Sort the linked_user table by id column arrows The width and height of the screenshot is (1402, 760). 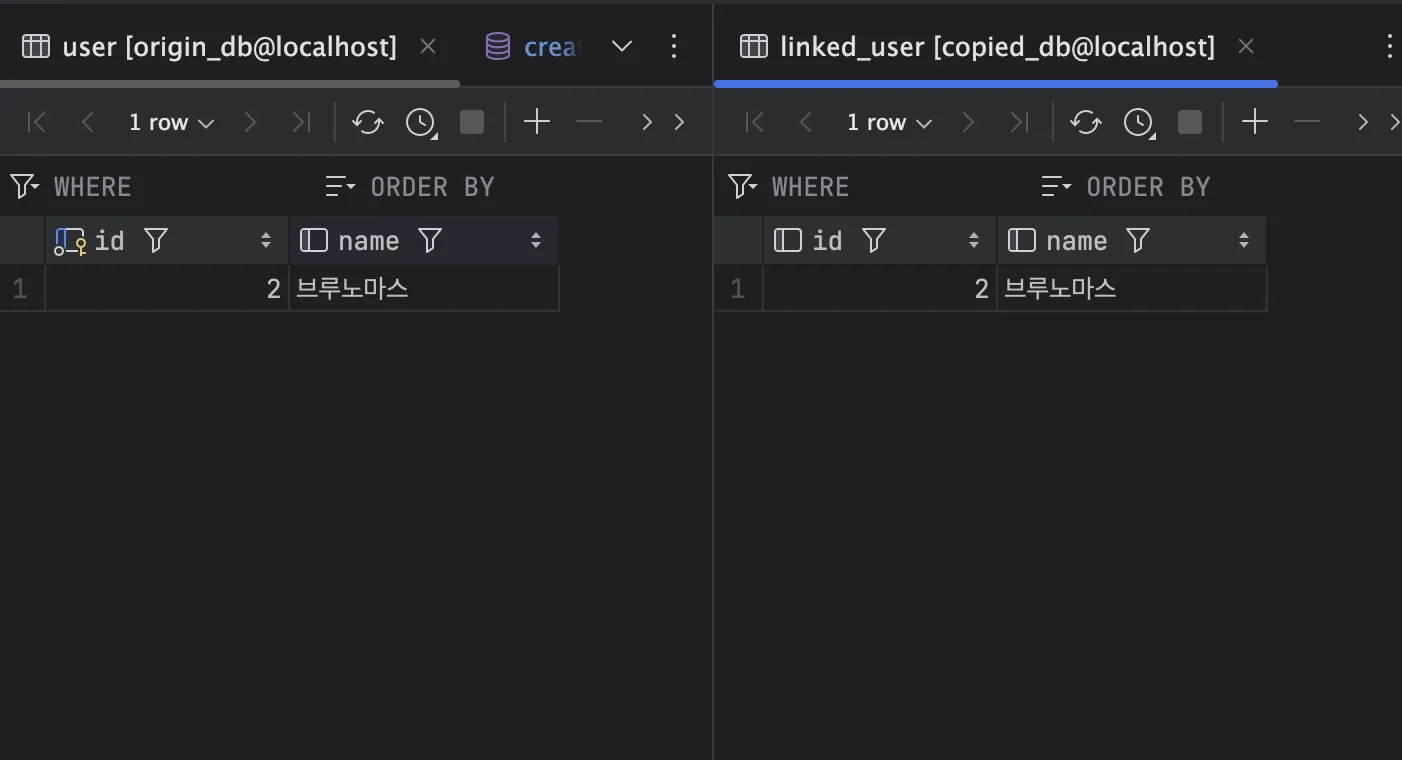[x=974, y=240]
